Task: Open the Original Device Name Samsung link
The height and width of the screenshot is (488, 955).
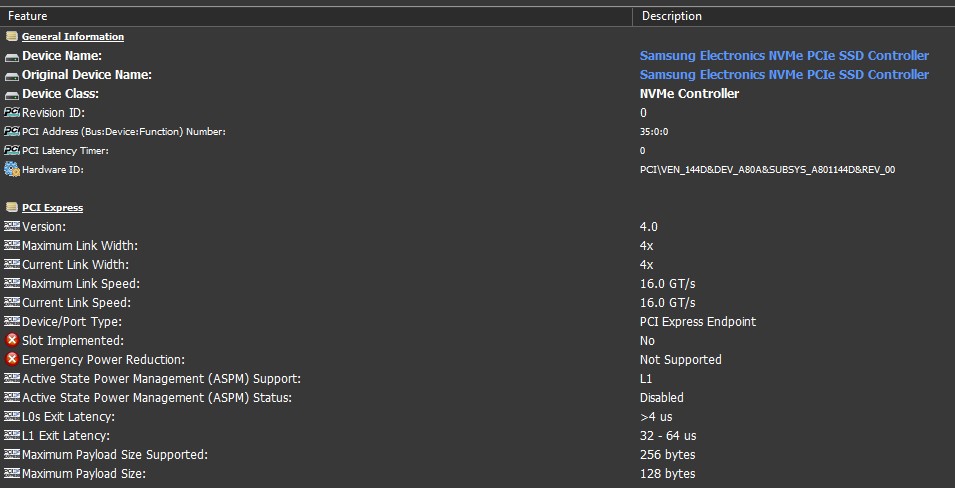Action: [784, 75]
